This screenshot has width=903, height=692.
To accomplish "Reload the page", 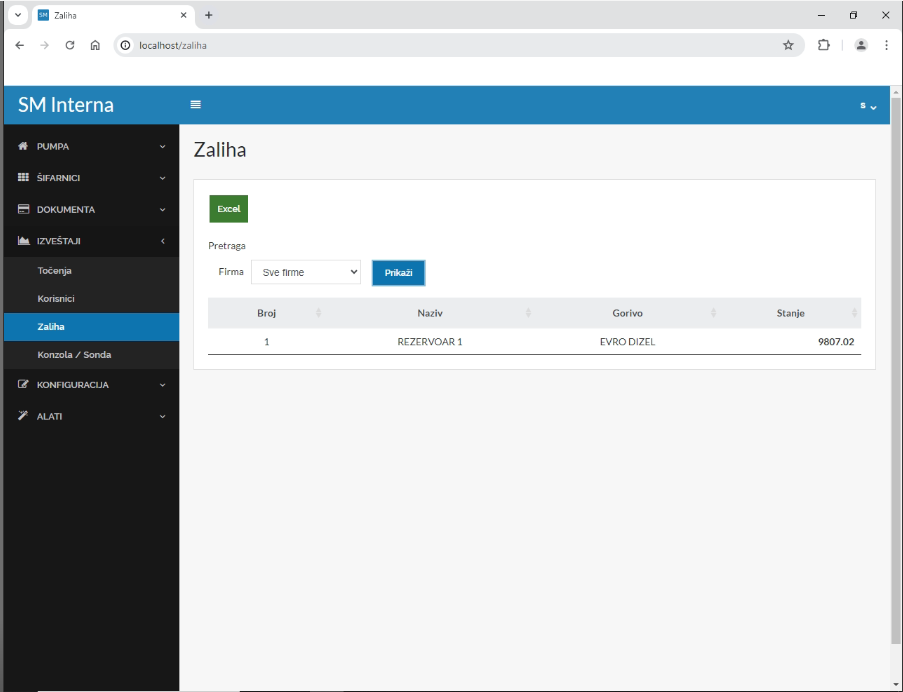I will pyautogui.click(x=70, y=45).
